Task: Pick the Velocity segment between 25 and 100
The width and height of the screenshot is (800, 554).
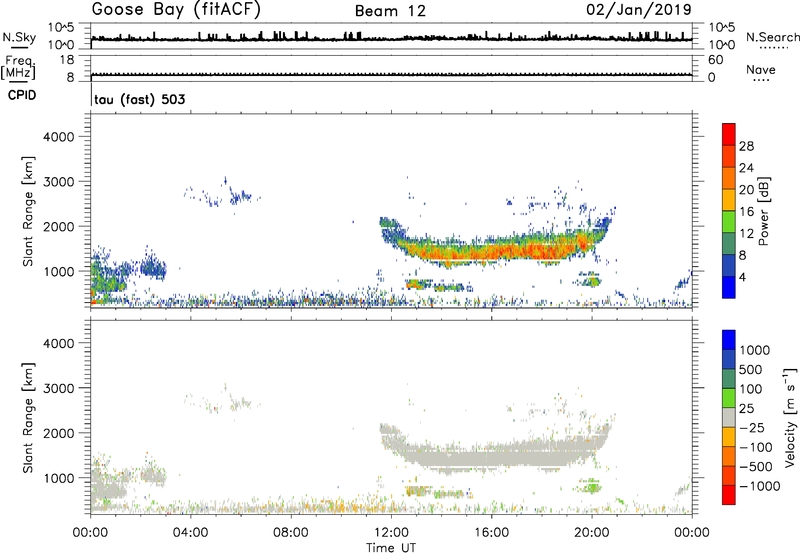Action: coord(729,398)
